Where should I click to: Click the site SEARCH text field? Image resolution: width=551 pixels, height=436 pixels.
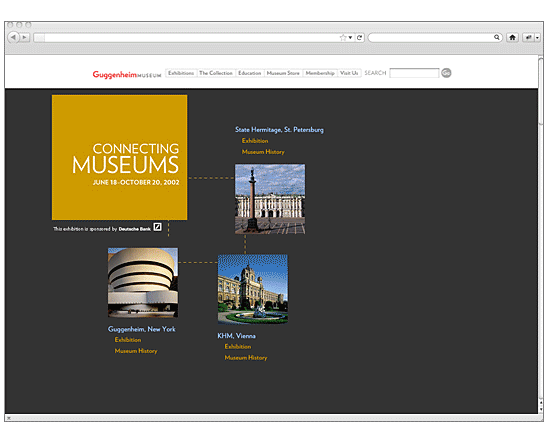(x=414, y=73)
